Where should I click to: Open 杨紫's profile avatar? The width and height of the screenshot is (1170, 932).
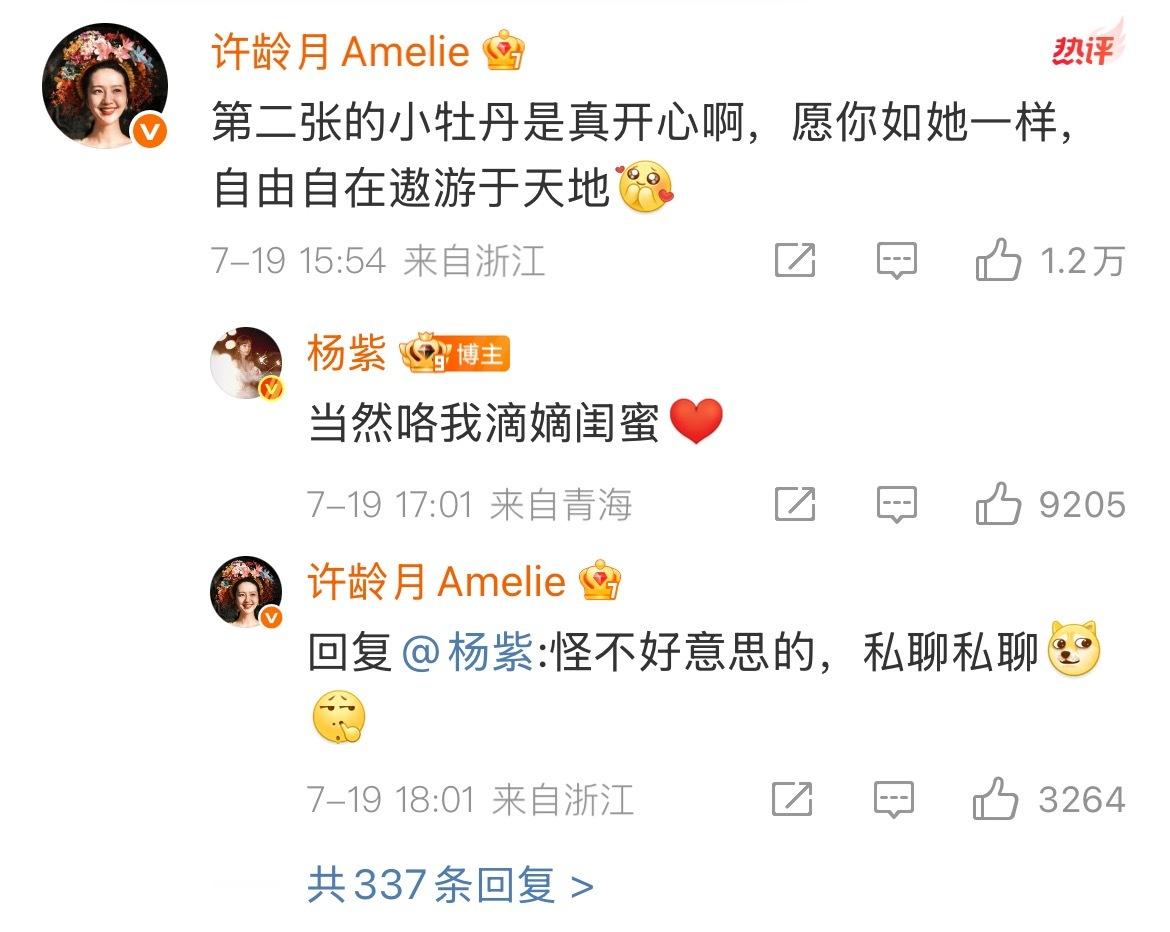[x=246, y=363]
